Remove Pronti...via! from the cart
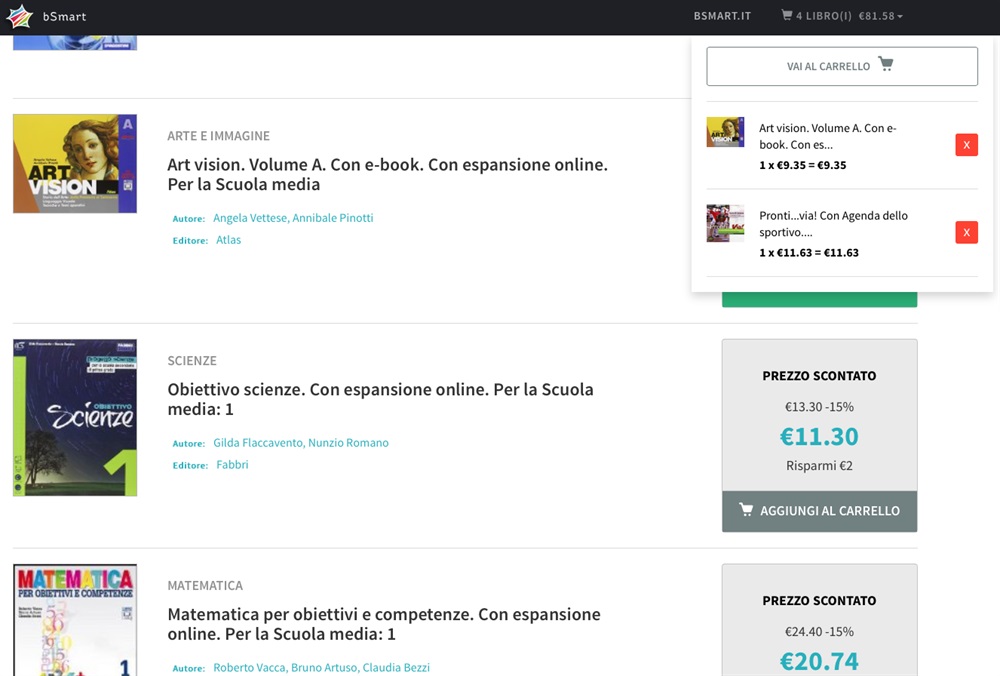 (x=966, y=232)
